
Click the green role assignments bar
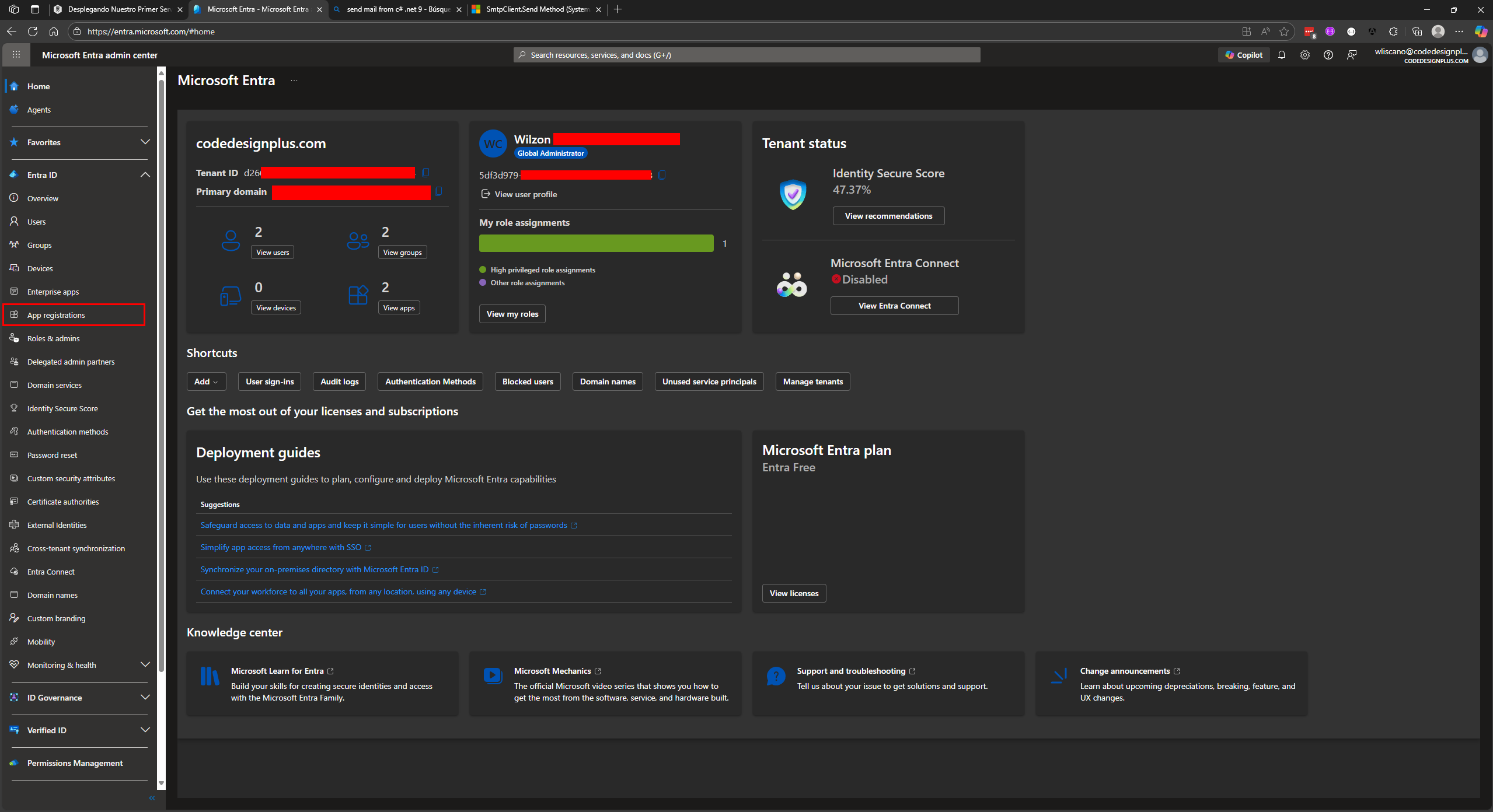(596, 243)
